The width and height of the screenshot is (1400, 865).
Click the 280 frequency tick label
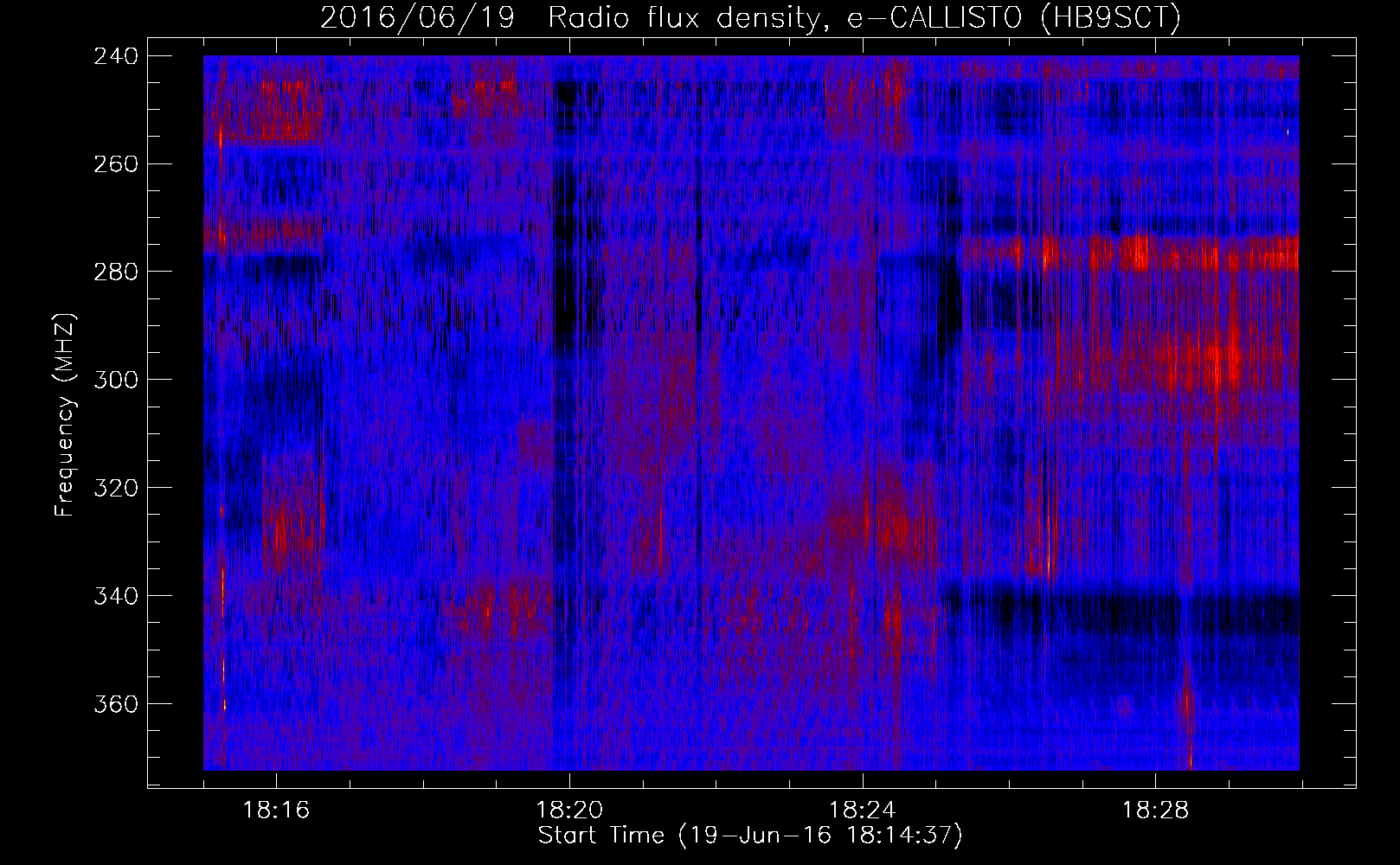[115, 272]
